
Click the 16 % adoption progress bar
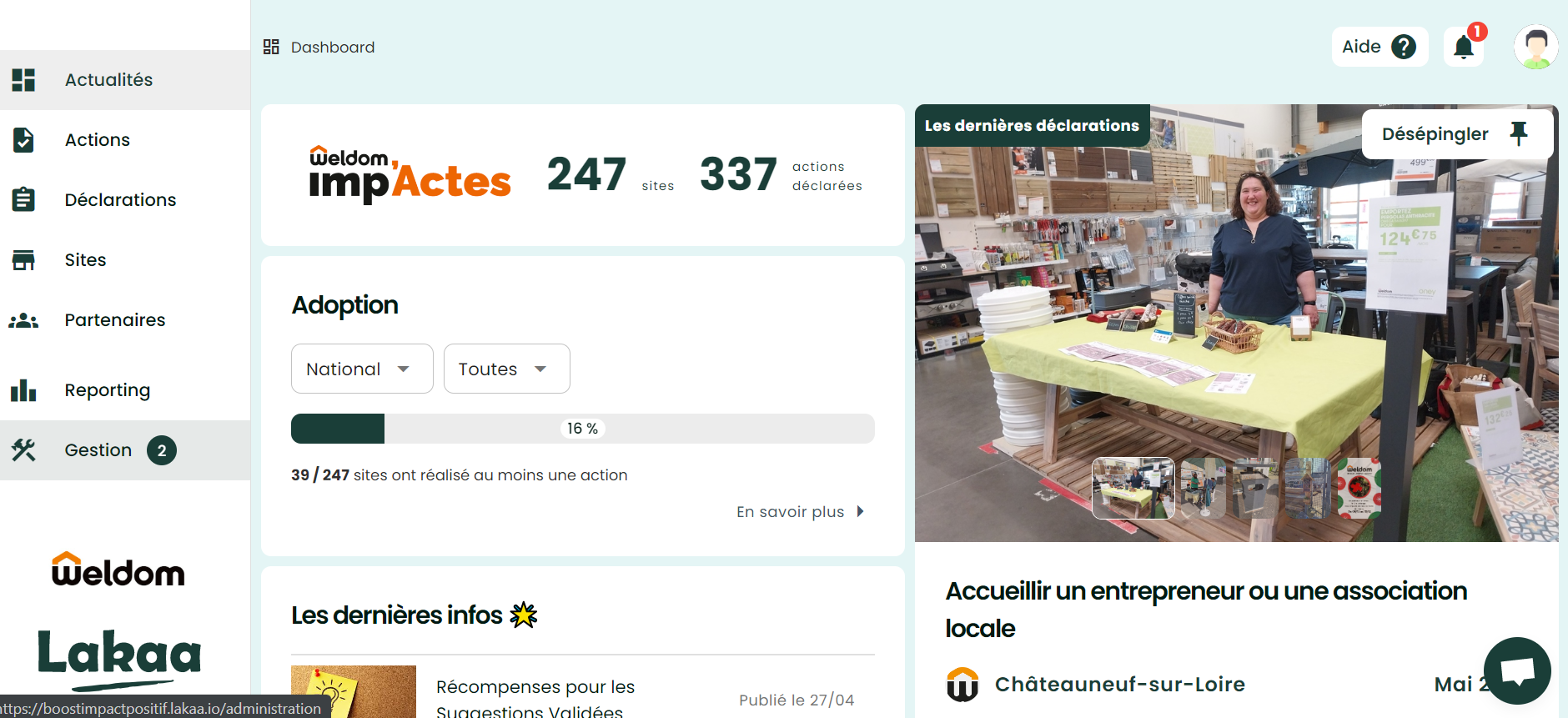(582, 429)
